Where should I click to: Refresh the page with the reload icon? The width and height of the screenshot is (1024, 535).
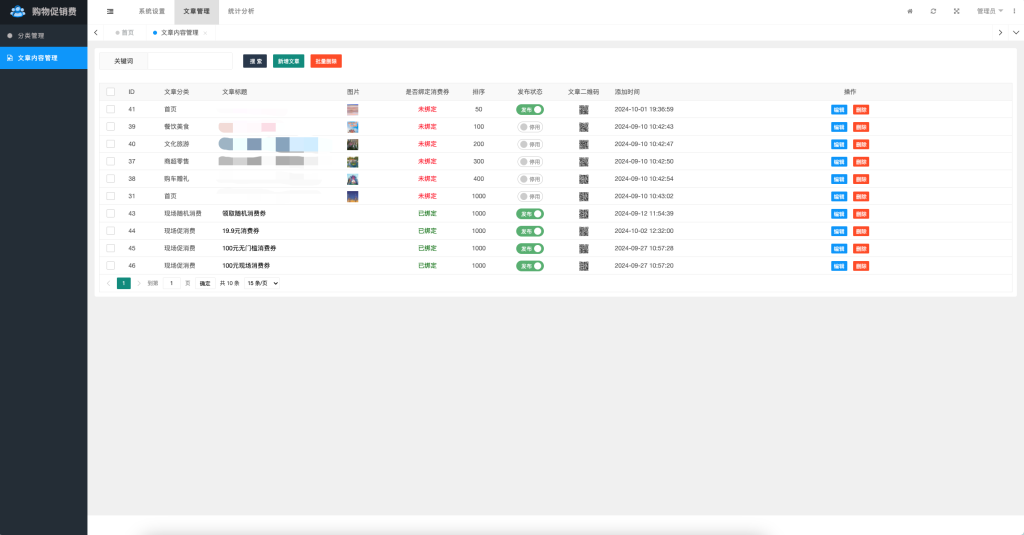click(x=933, y=11)
